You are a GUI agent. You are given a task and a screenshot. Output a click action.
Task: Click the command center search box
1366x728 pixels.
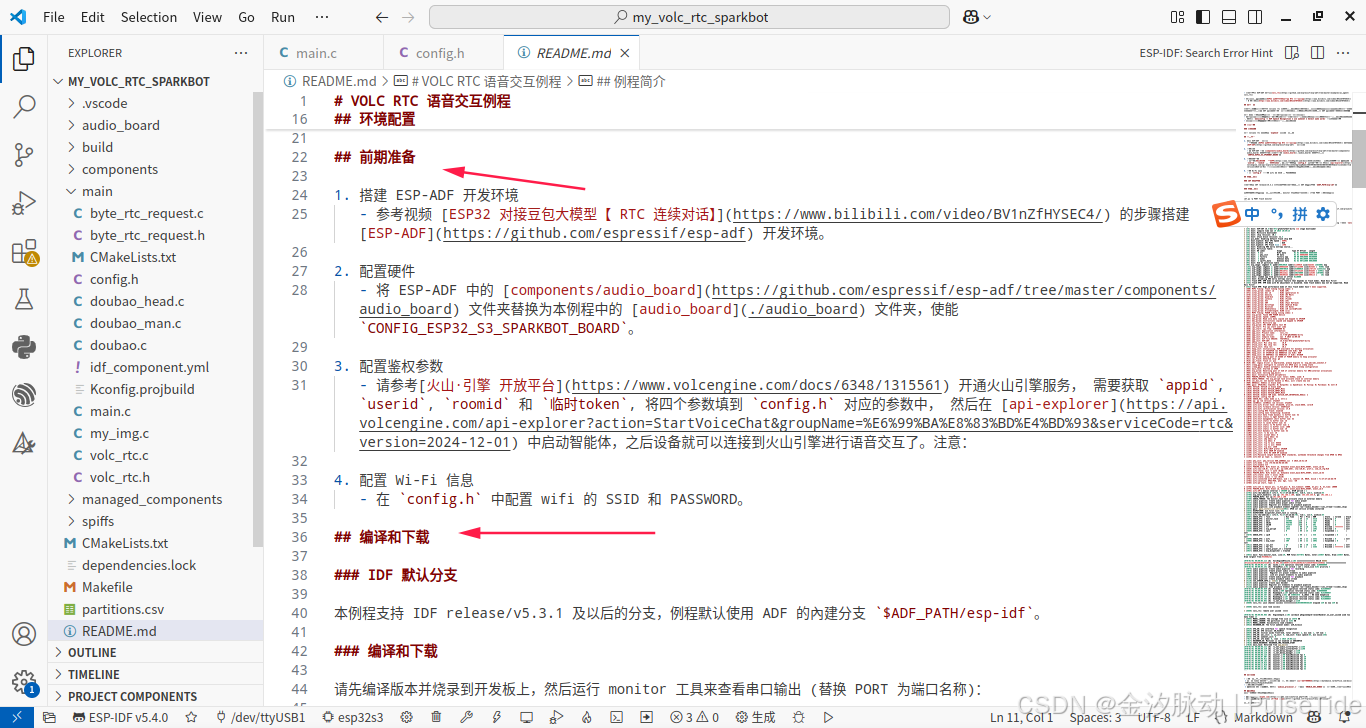coord(689,17)
